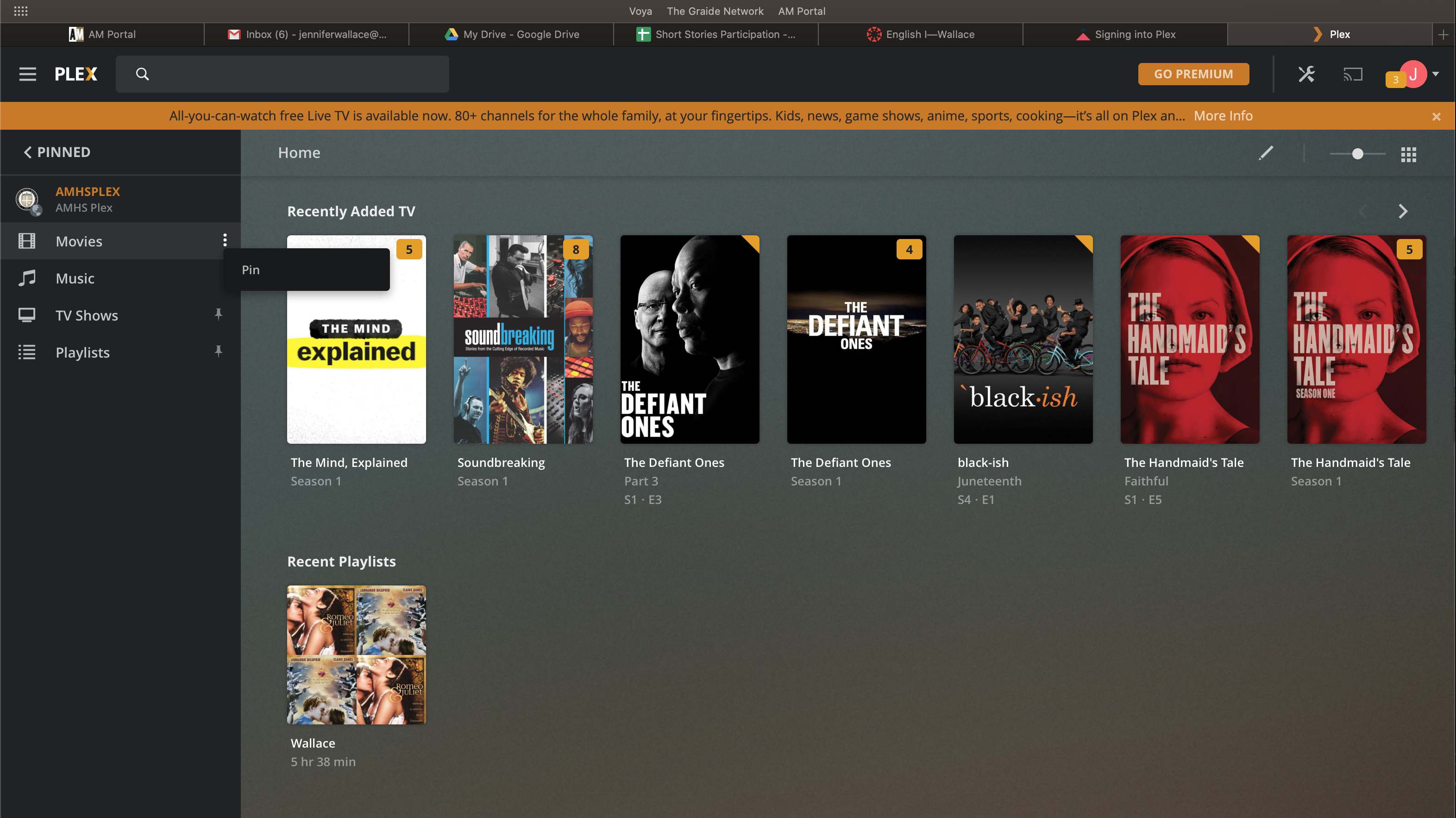1456x818 pixels.
Task: Click the Music note icon
Action: pos(26,278)
